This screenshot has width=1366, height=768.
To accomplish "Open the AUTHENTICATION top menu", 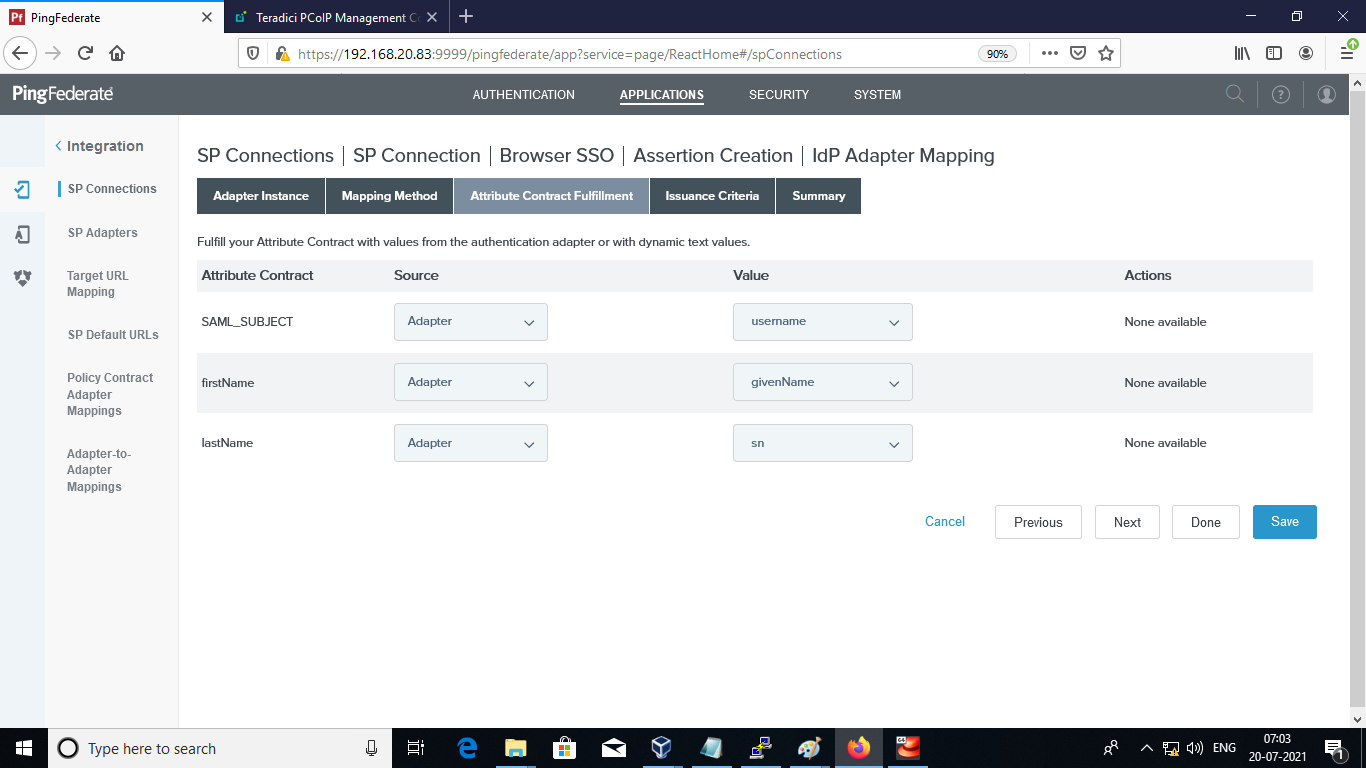I will (x=524, y=95).
